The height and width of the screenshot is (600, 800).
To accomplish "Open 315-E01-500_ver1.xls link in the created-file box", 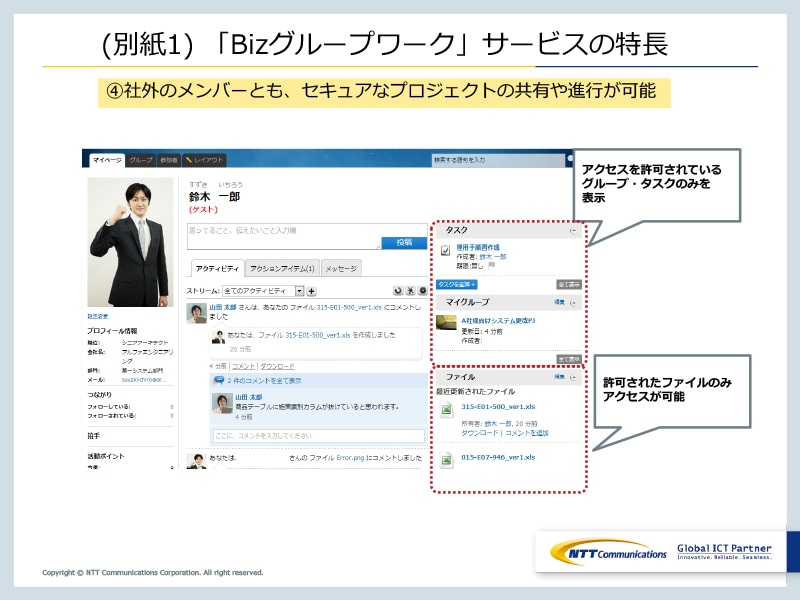I will pos(318,335).
